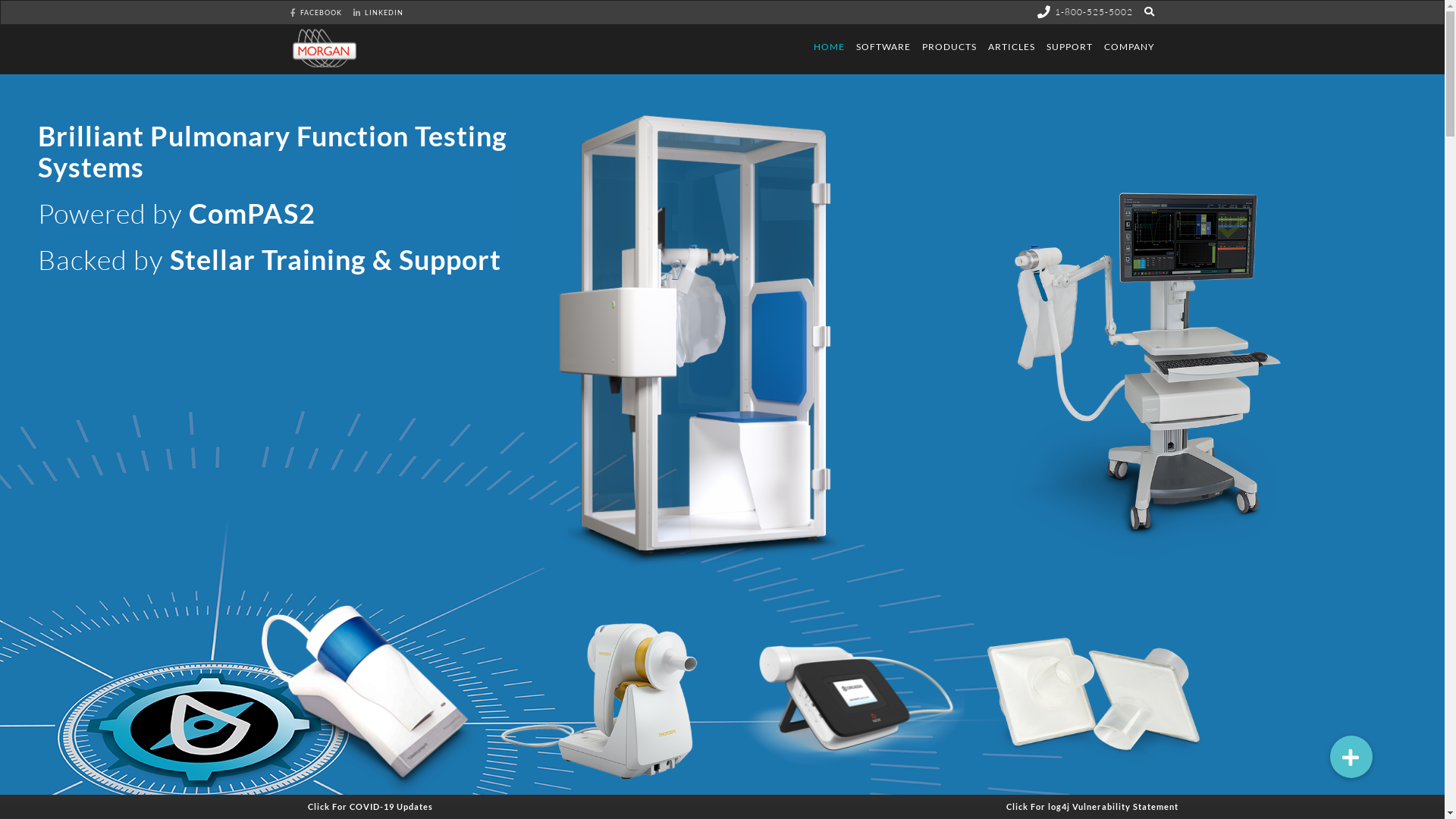Screen dimensions: 1456x819
Task: Click the PFT cart with monitor image
Action: 1147,362
